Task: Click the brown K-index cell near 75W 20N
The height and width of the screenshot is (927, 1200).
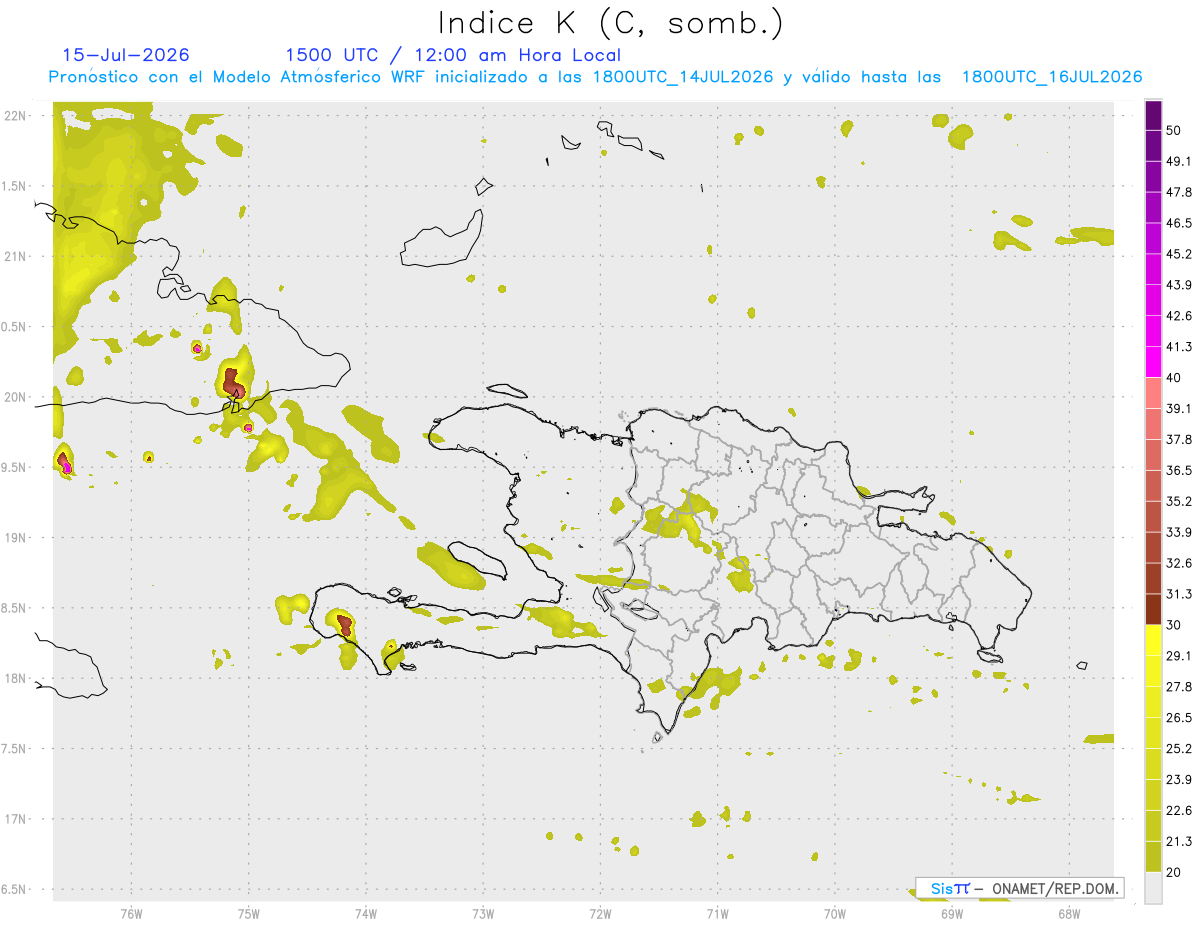Action: coord(234,382)
